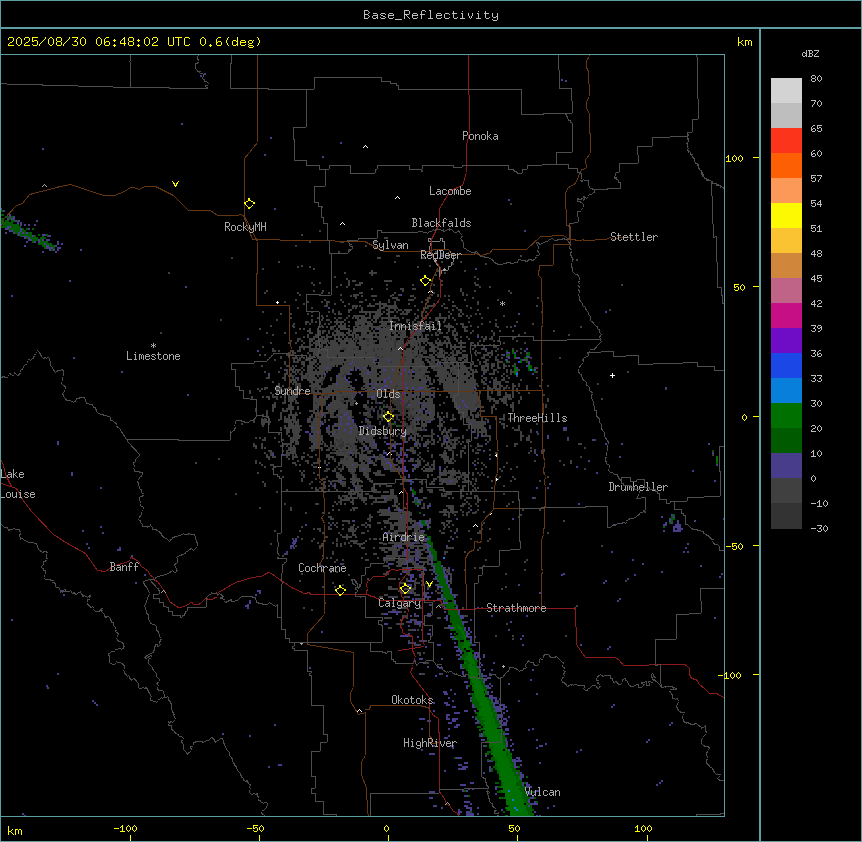The image size is (862, 842).
Task: Select the pink 45–42 dBZ swatch
Action: point(786,291)
